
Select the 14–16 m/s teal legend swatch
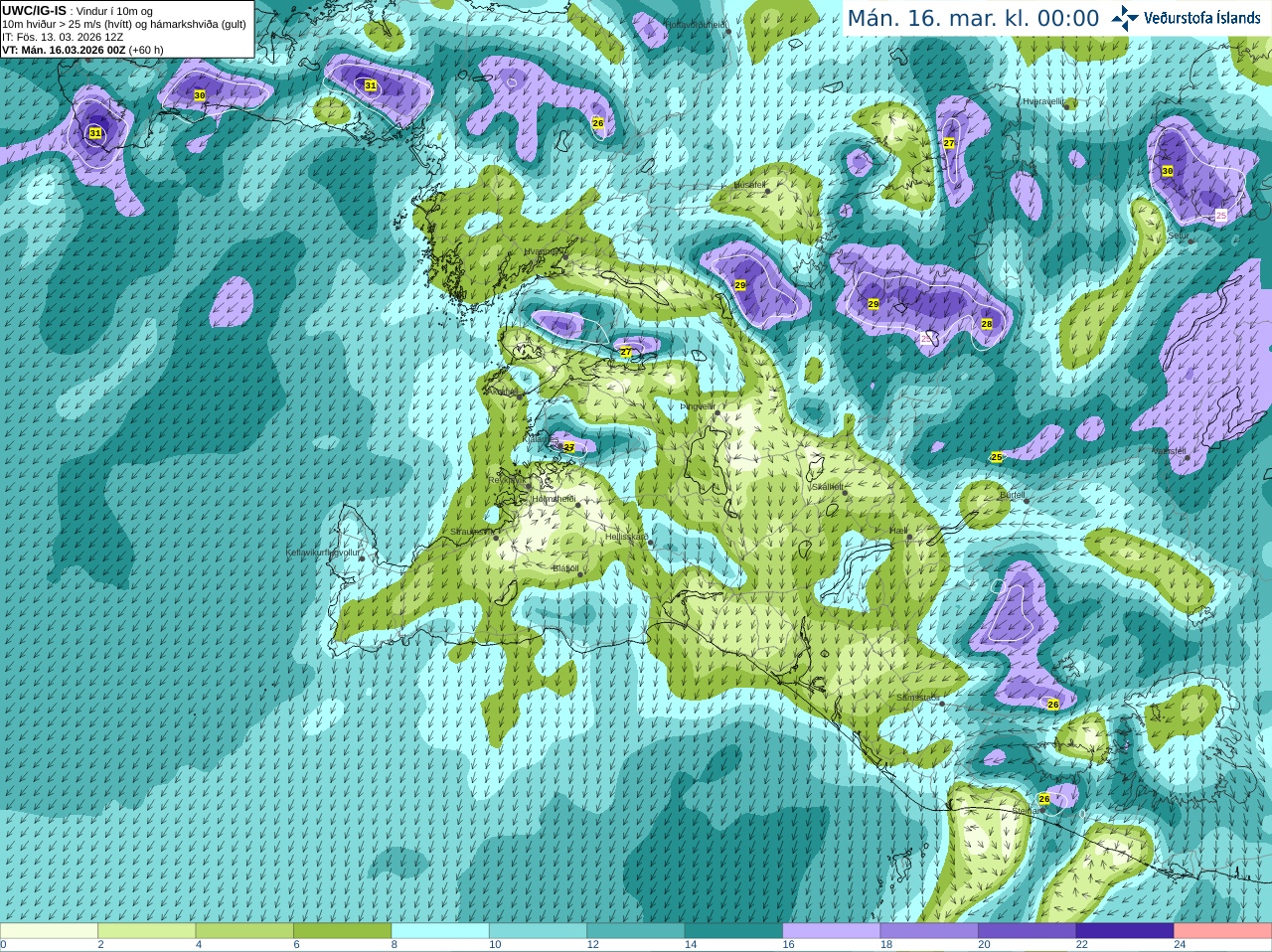coord(733,931)
